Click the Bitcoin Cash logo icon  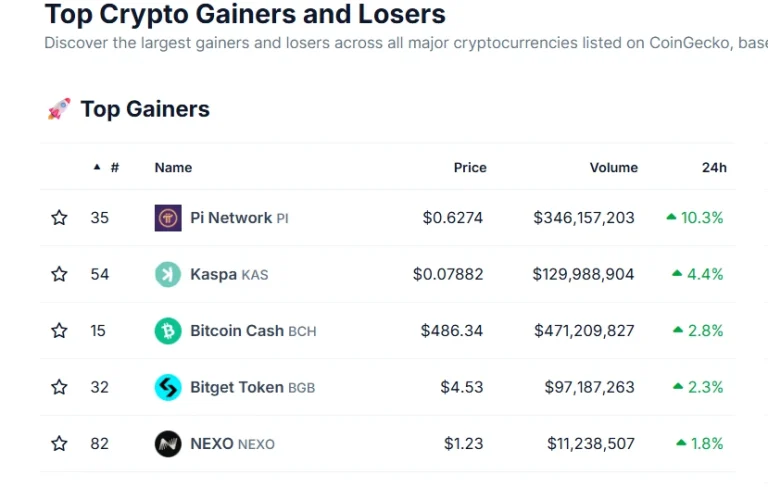[168, 331]
